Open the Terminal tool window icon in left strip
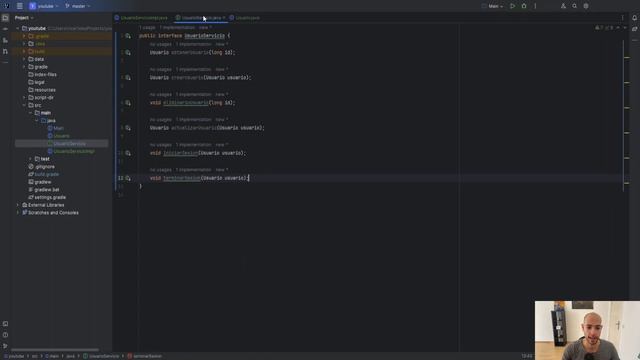640x360 pixels. pyautogui.click(x=5, y=324)
